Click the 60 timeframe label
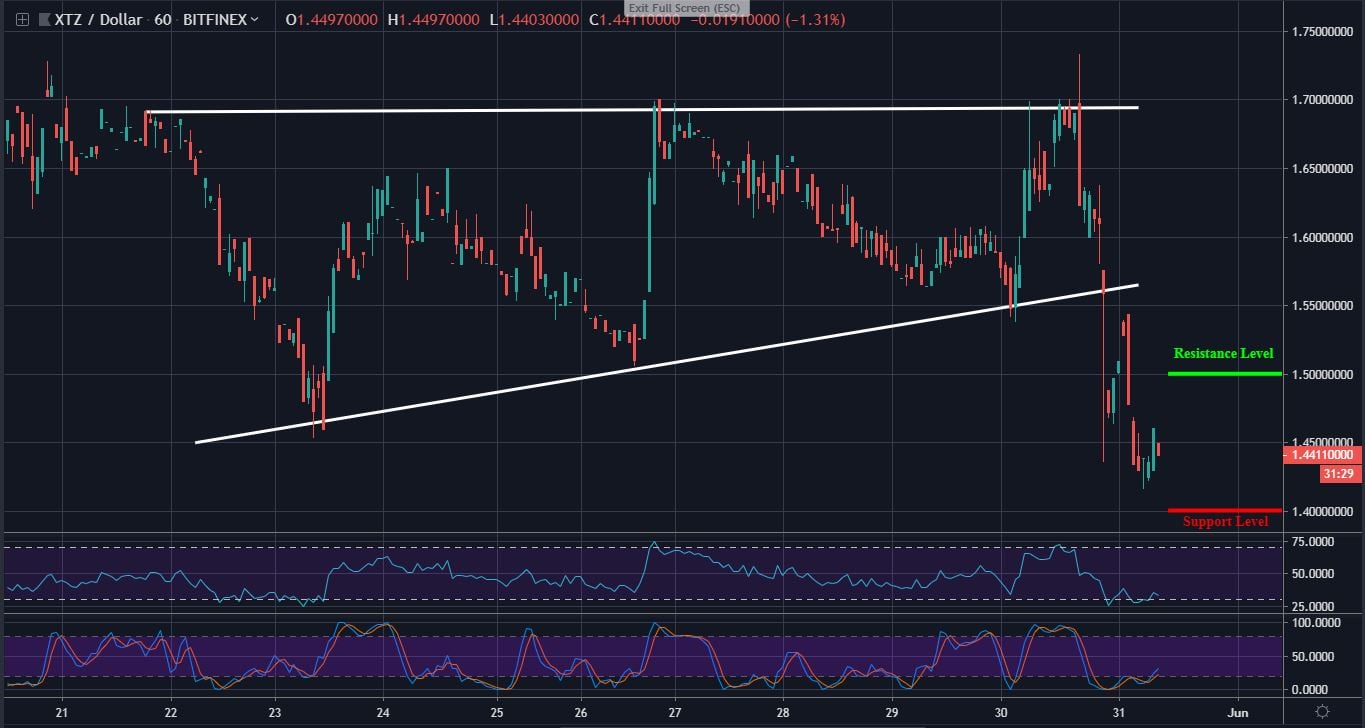 165,18
